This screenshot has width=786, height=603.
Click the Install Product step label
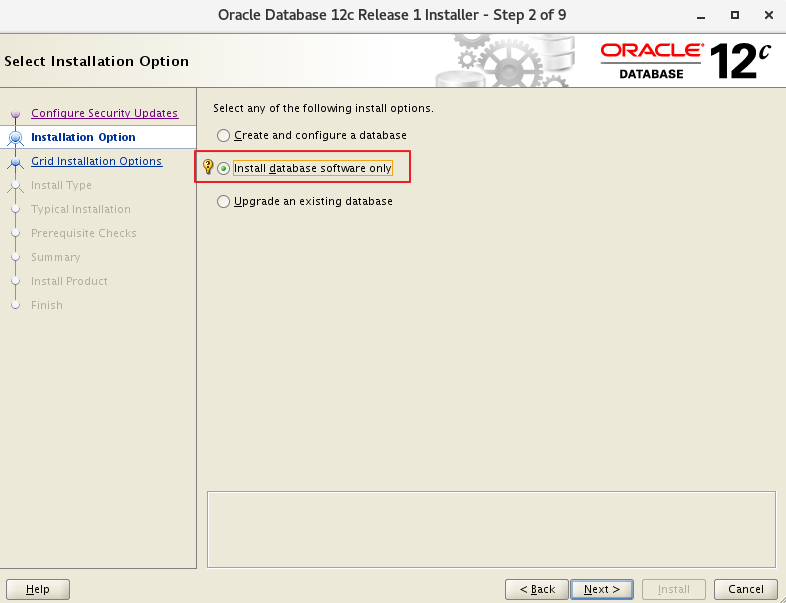pos(69,282)
